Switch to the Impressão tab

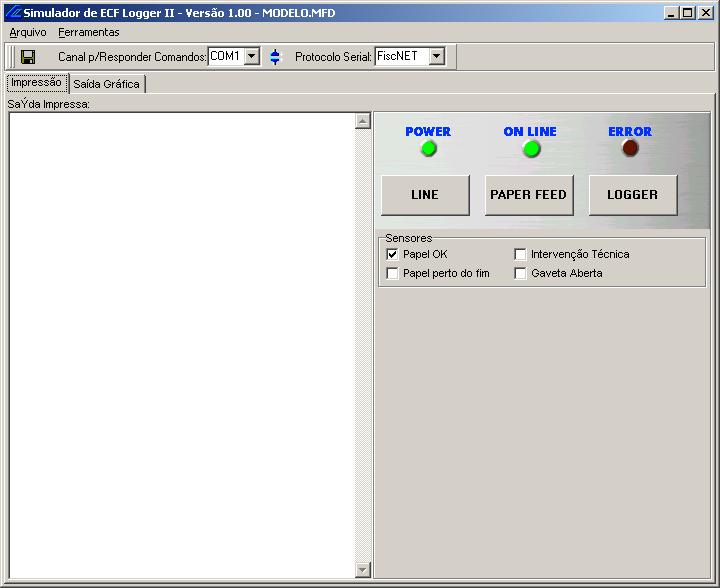point(36,83)
